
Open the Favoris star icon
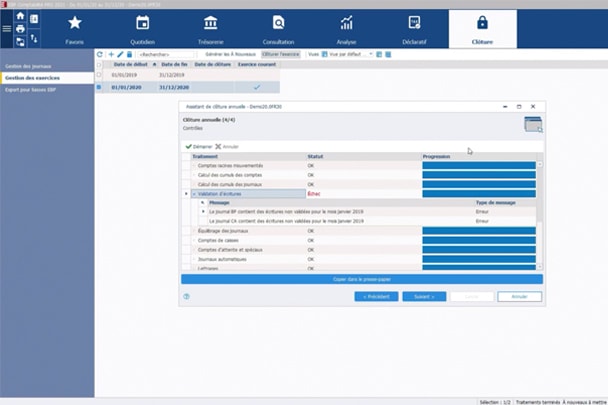pyautogui.click(x=74, y=28)
